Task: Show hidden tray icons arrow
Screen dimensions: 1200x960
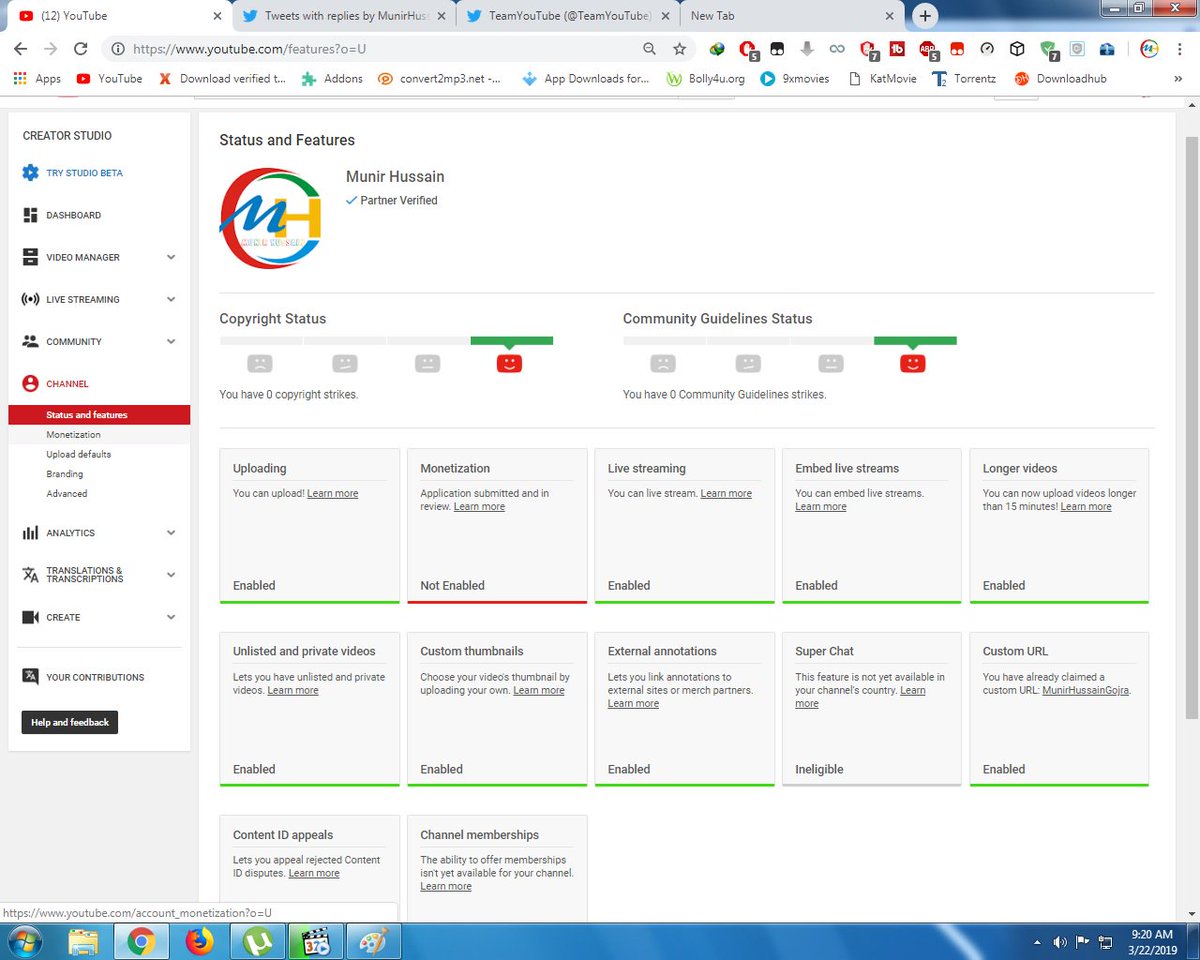Action: coord(1036,942)
